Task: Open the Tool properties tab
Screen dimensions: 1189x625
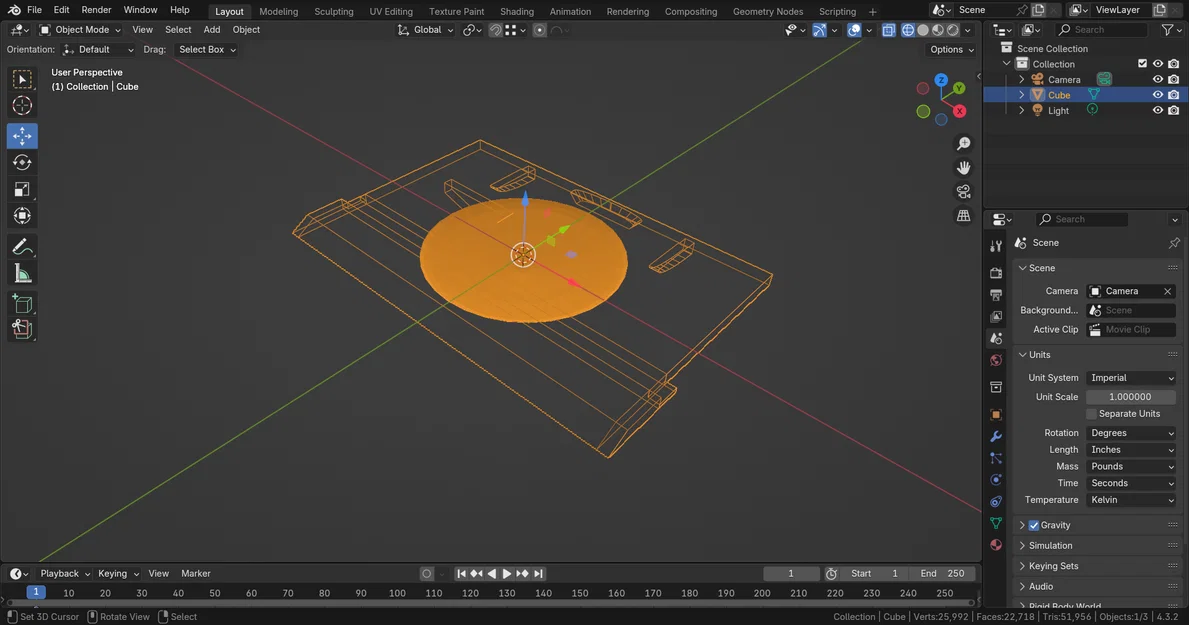Action: click(x=996, y=247)
